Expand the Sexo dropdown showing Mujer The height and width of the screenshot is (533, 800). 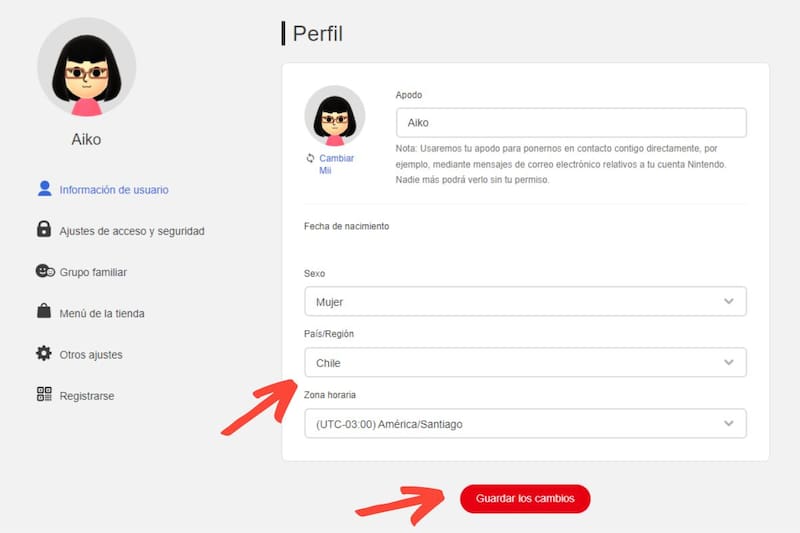click(x=525, y=301)
